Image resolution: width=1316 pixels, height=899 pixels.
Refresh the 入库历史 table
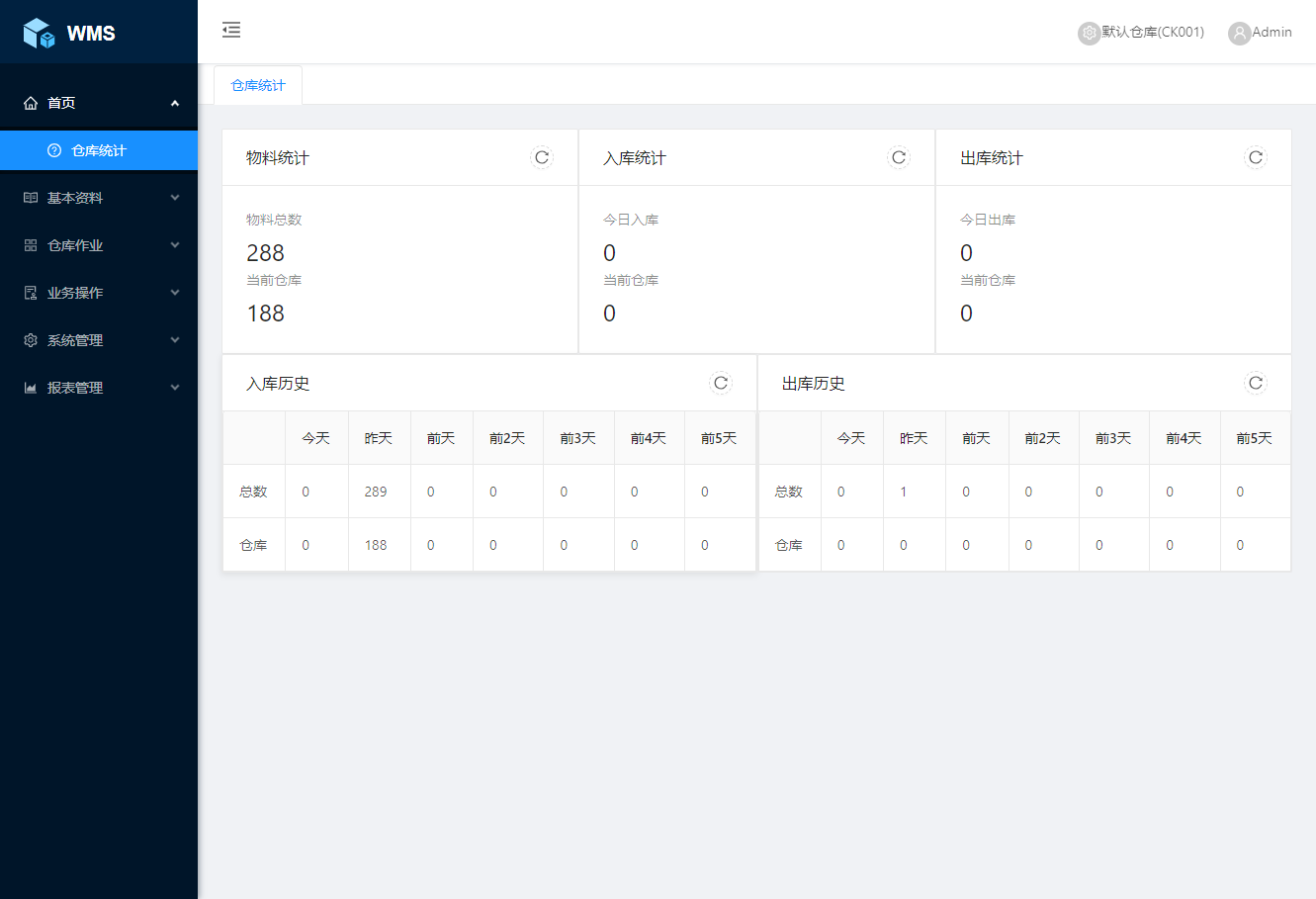tap(721, 383)
